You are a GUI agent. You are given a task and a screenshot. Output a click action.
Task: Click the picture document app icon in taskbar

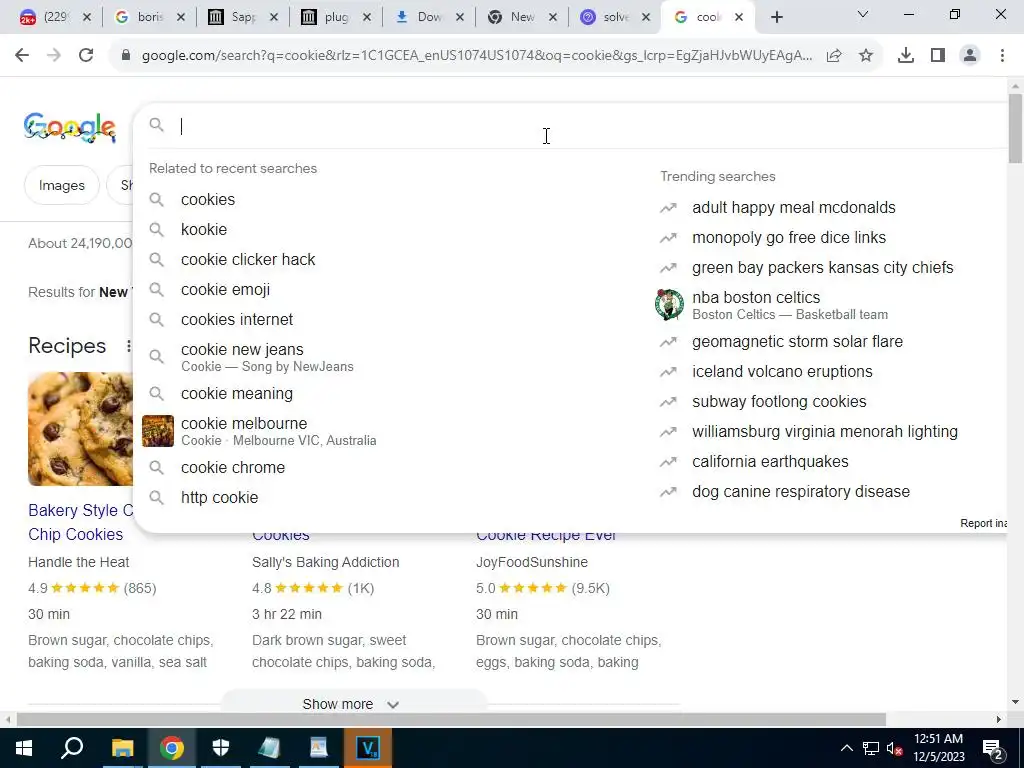(319, 748)
